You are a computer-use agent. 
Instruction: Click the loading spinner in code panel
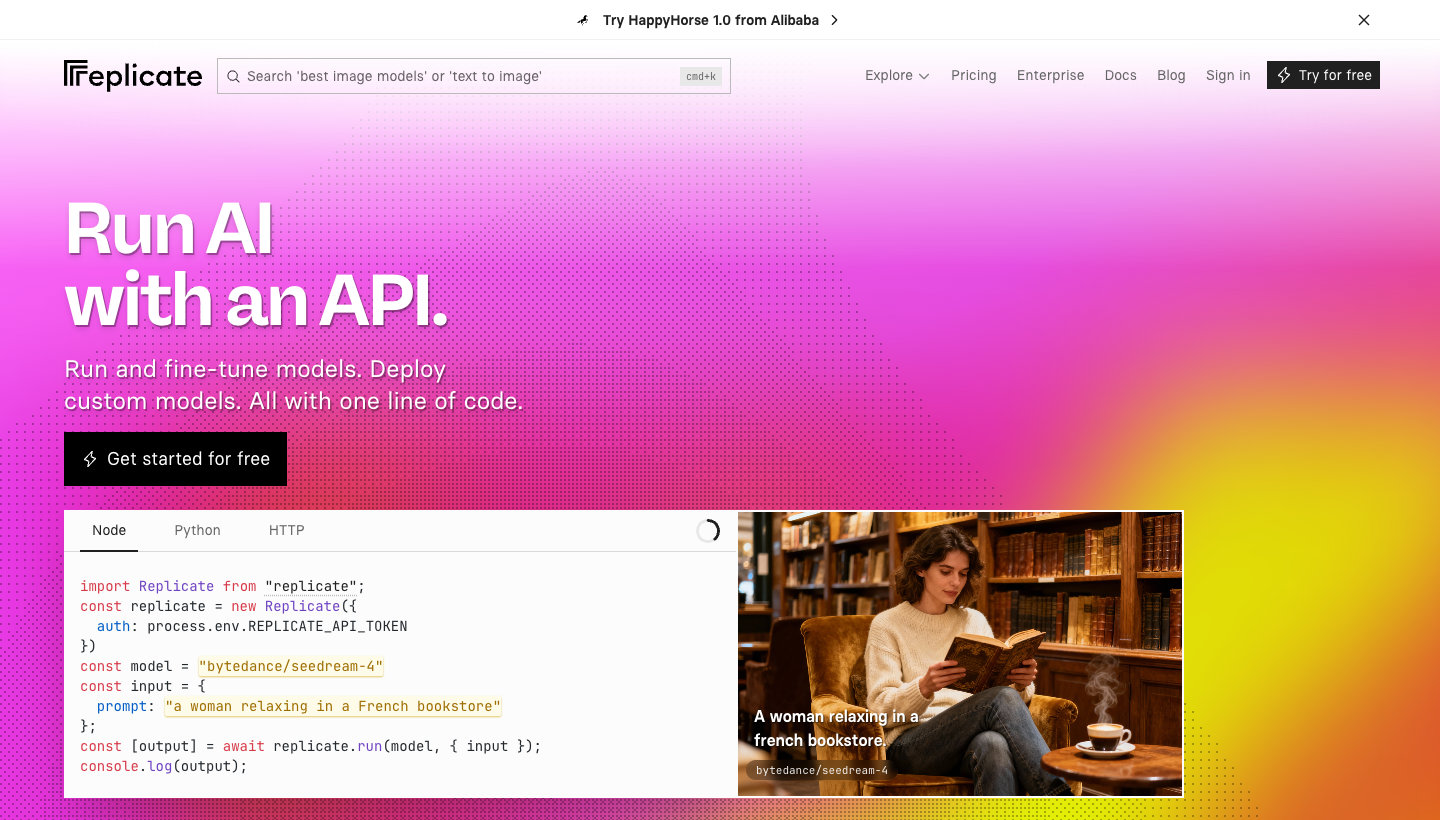click(x=708, y=531)
